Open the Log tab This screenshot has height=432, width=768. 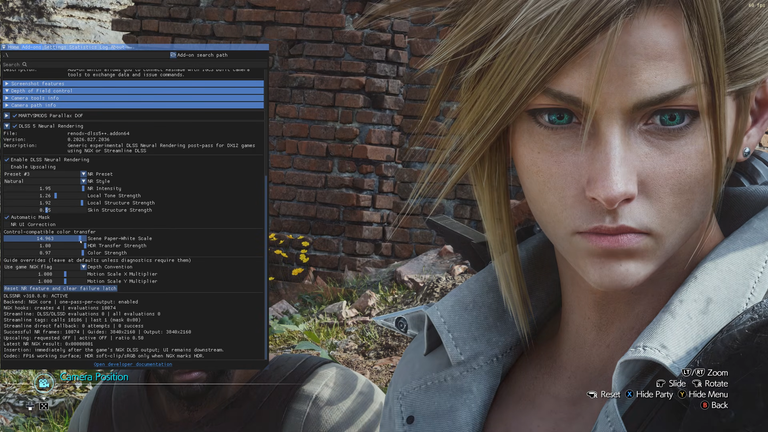[102, 47]
